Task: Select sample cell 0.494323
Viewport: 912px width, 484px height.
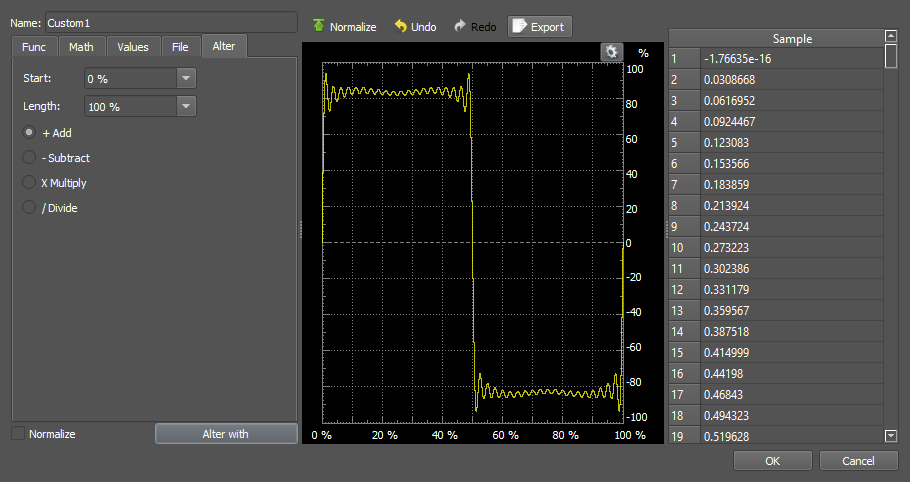Action: (792, 415)
